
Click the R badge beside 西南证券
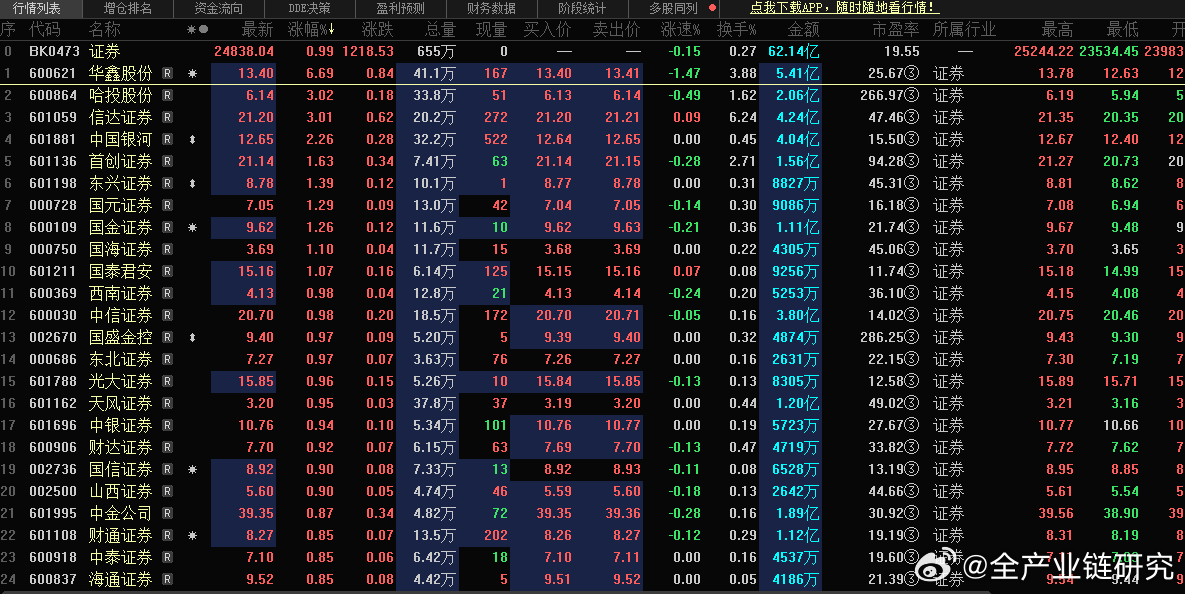click(x=167, y=293)
